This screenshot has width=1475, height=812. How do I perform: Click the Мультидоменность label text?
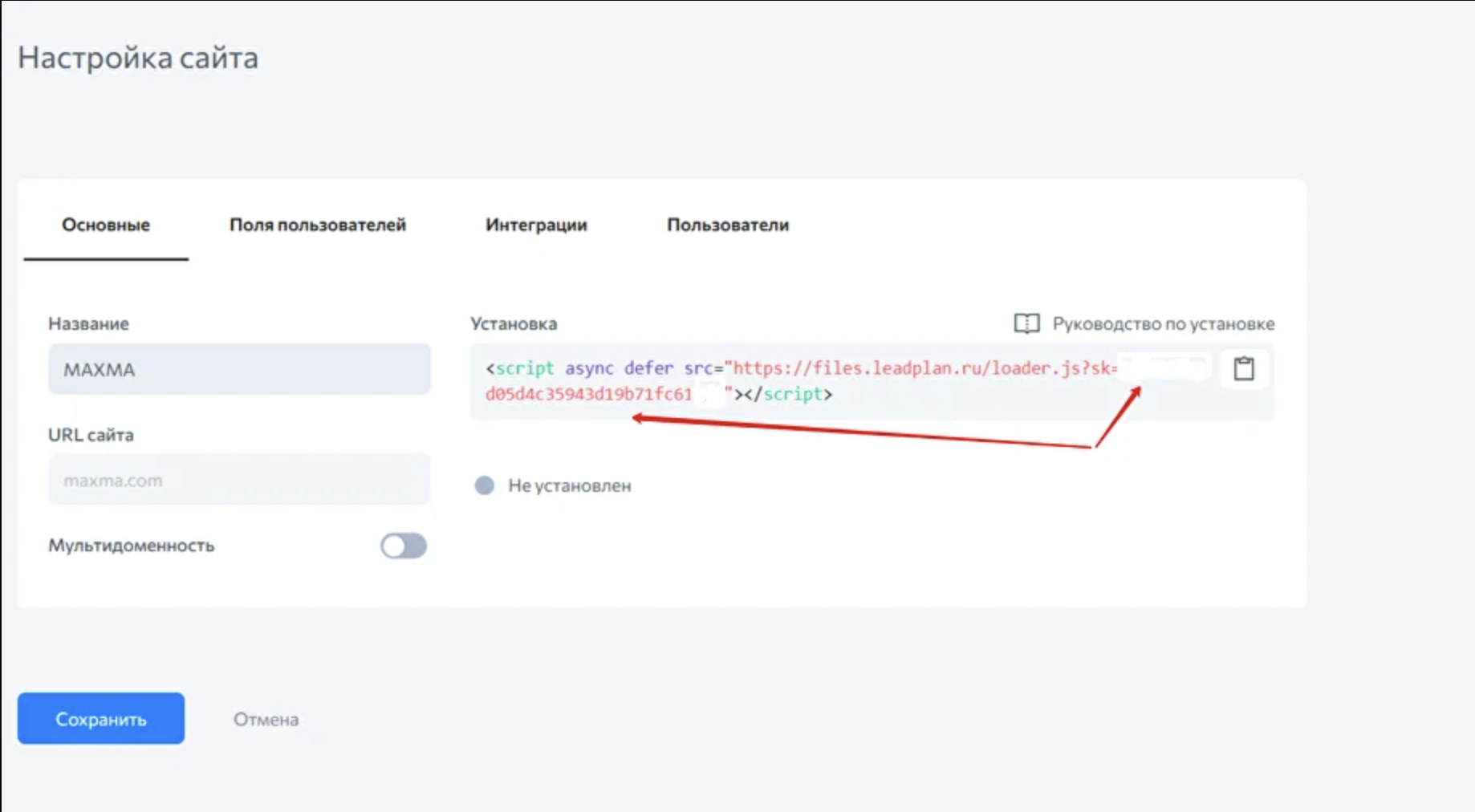pyautogui.click(x=132, y=546)
